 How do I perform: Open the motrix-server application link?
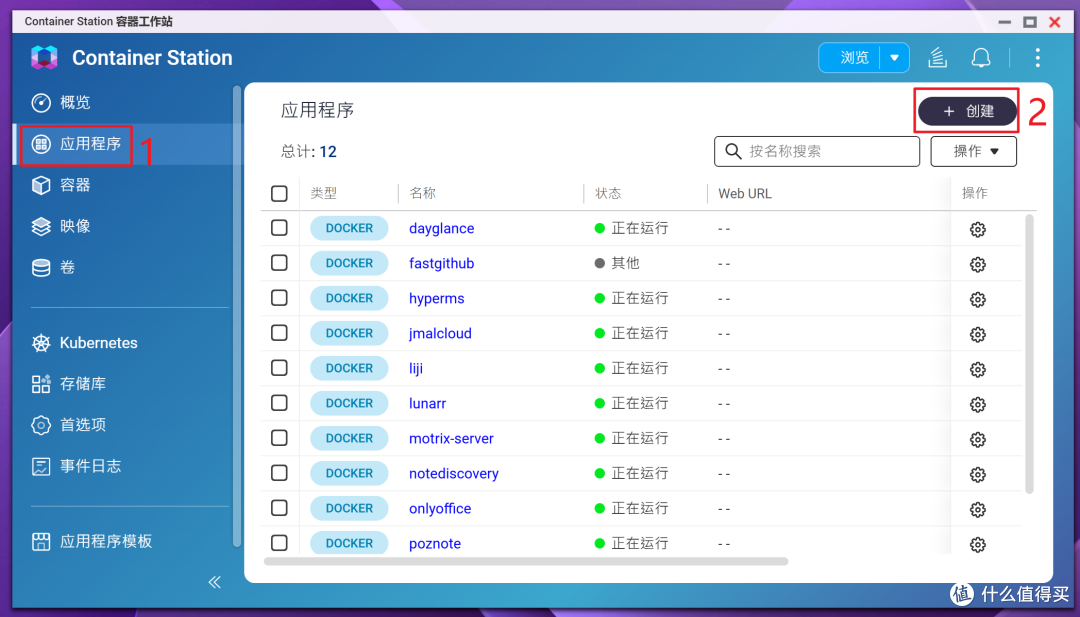pyautogui.click(x=451, y=439)
